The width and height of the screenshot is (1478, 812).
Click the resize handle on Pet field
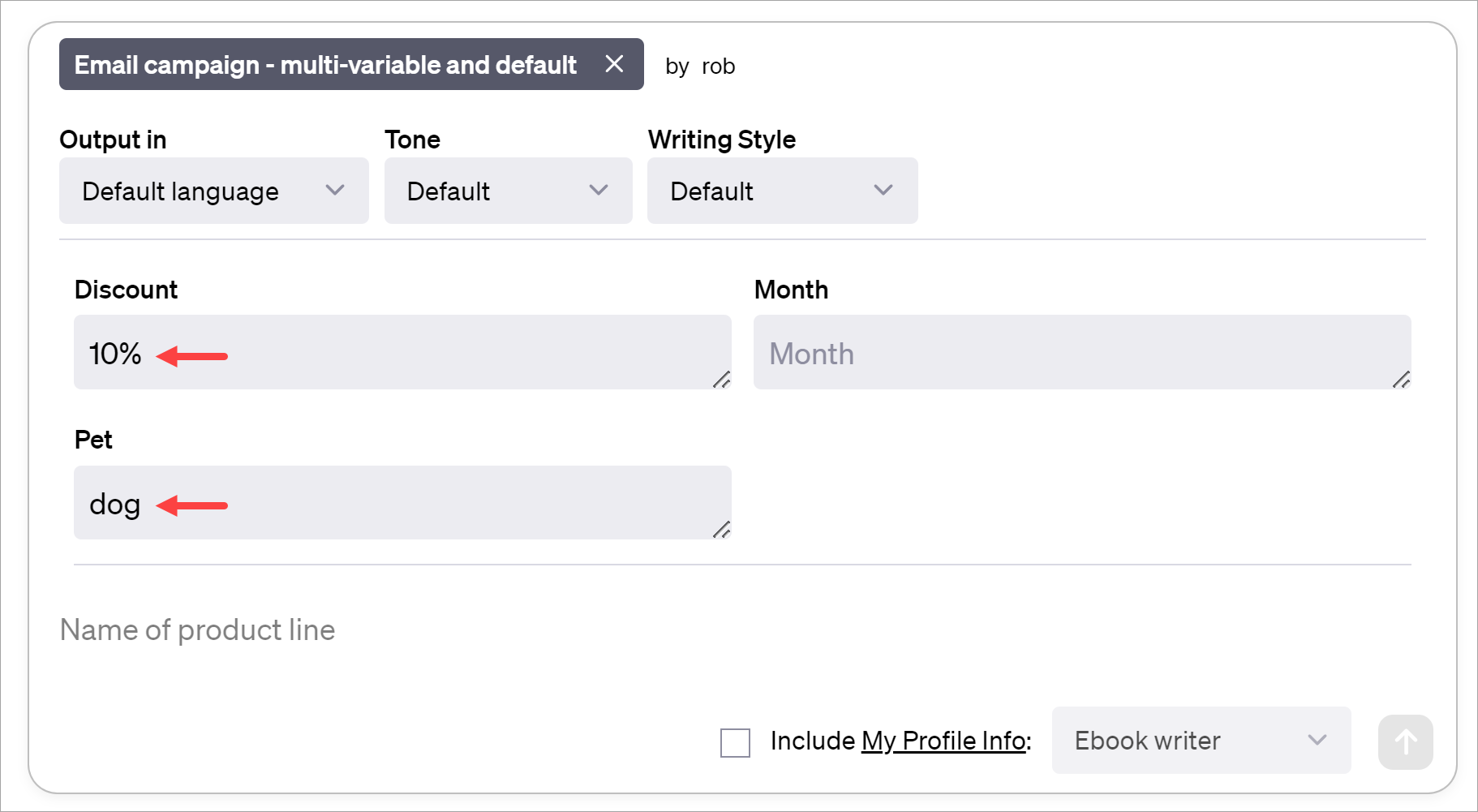click(720, 531)
